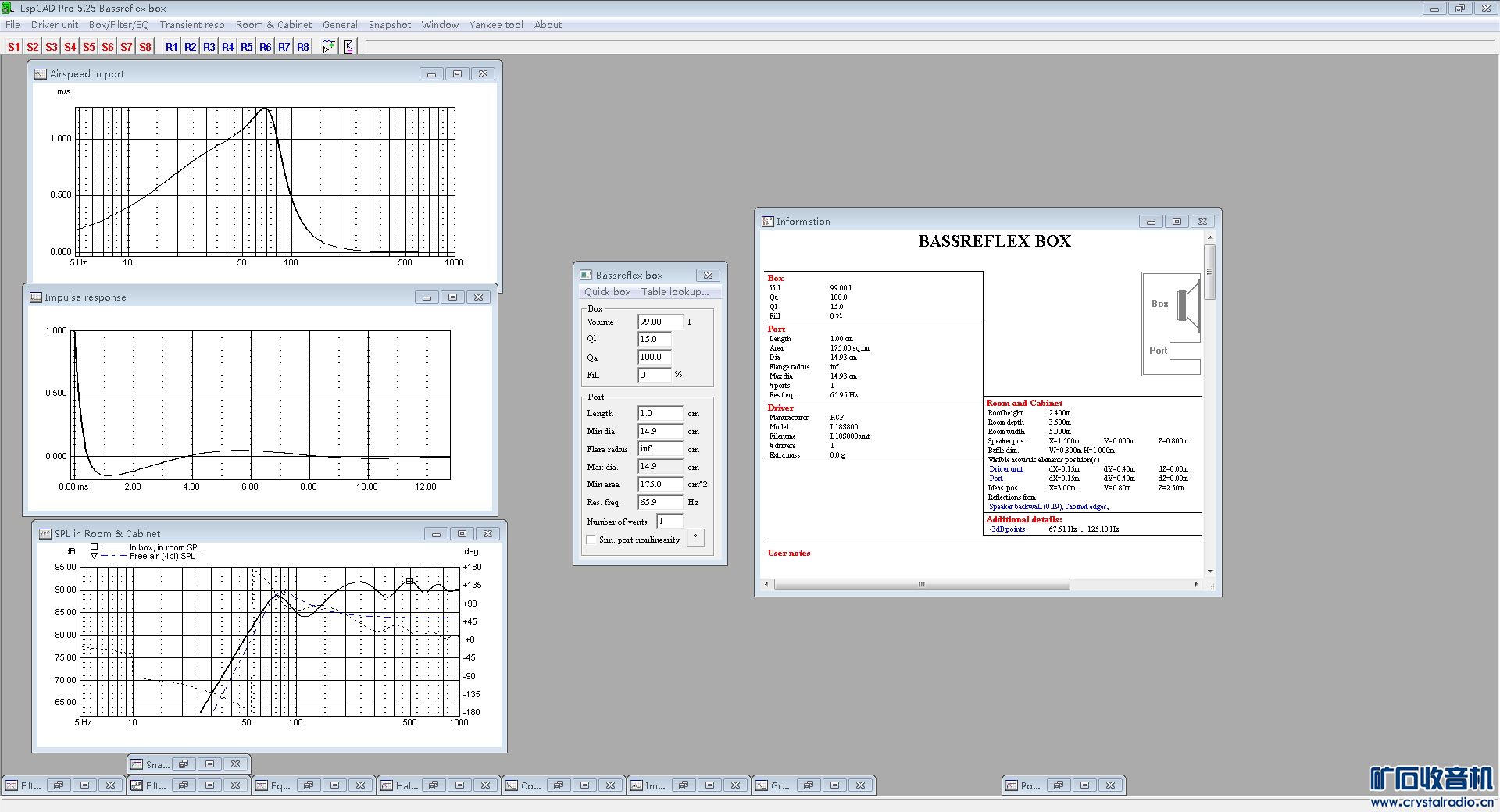Enable Sim. port nonlinearity checkbox
1500x812 pixels.
pyautogui.click(x=591, y=540)
